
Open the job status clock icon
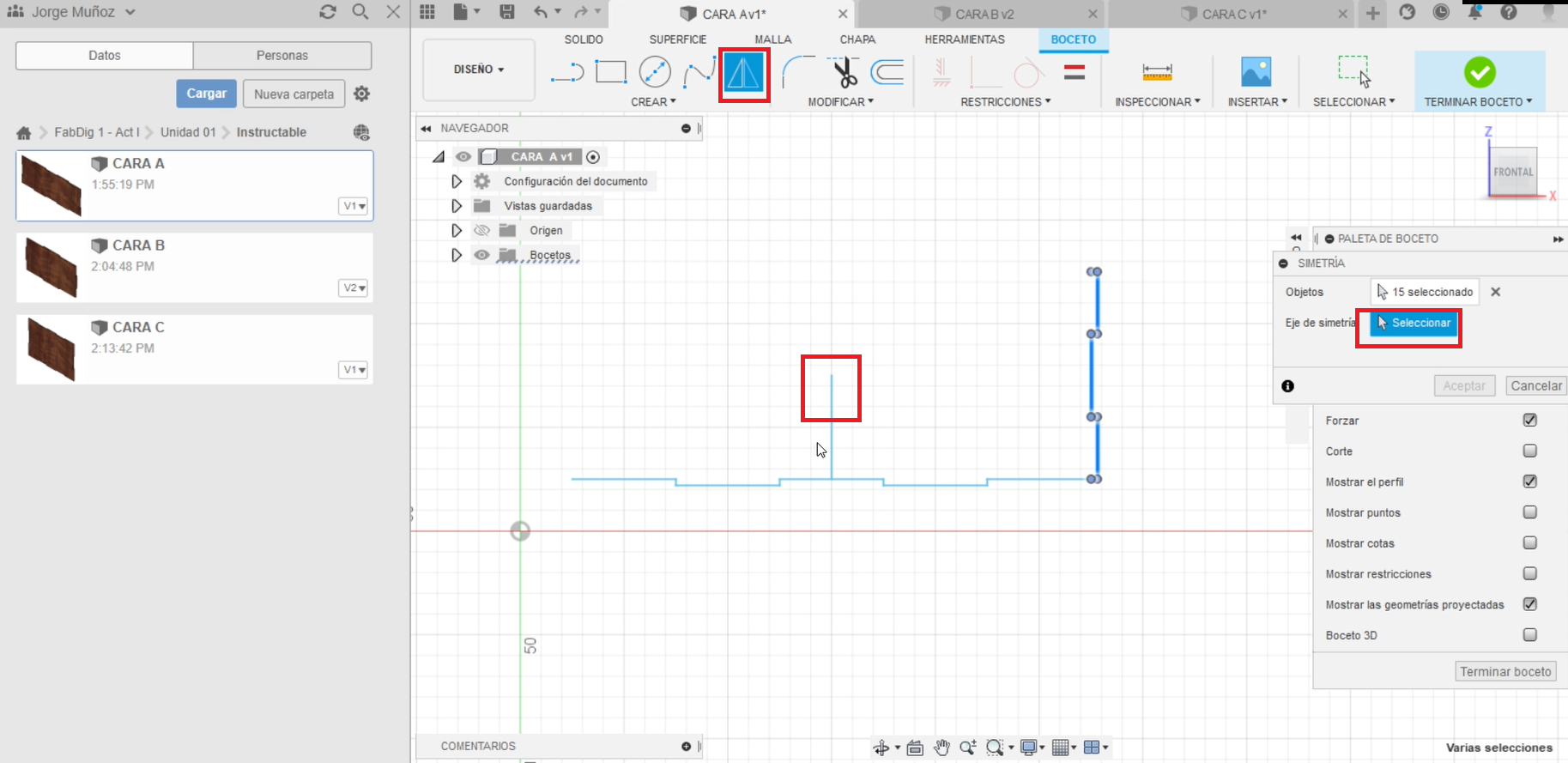pos(1441,12)
